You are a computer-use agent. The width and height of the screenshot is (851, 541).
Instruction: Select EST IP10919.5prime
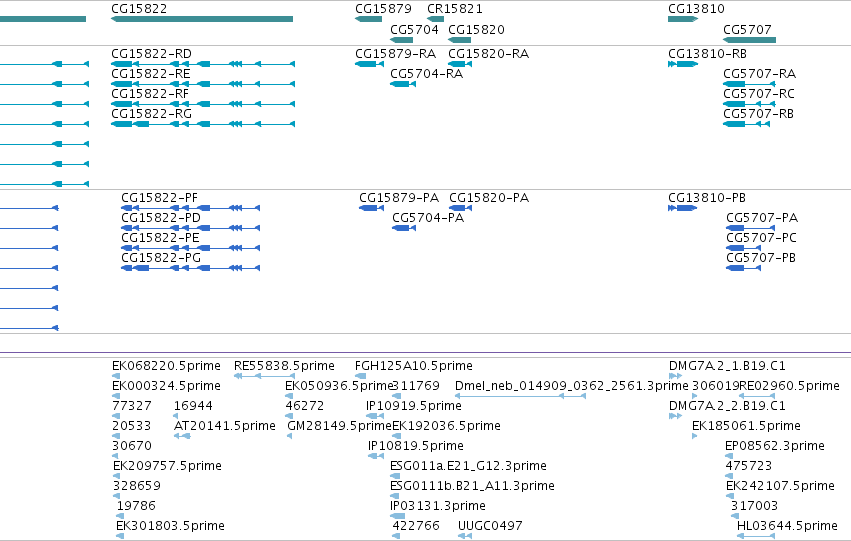coord(375,416)
